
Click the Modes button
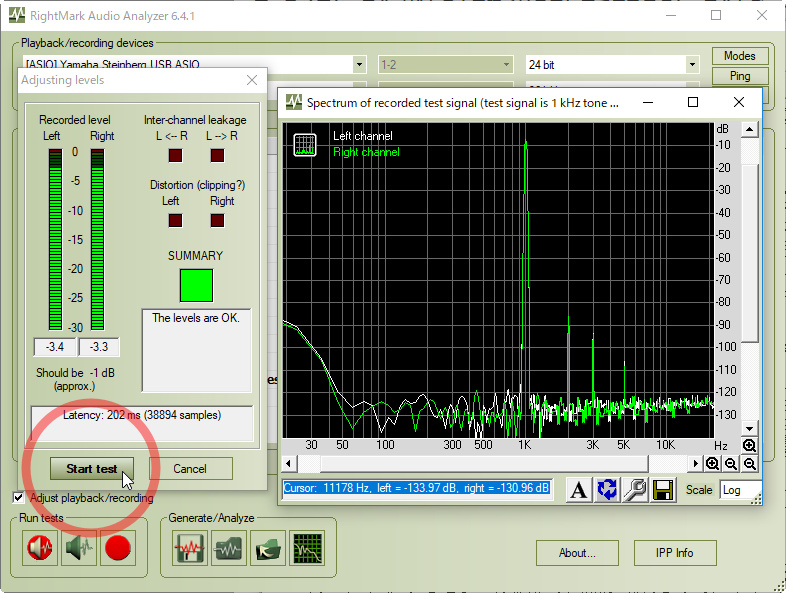tap(740, 56)
